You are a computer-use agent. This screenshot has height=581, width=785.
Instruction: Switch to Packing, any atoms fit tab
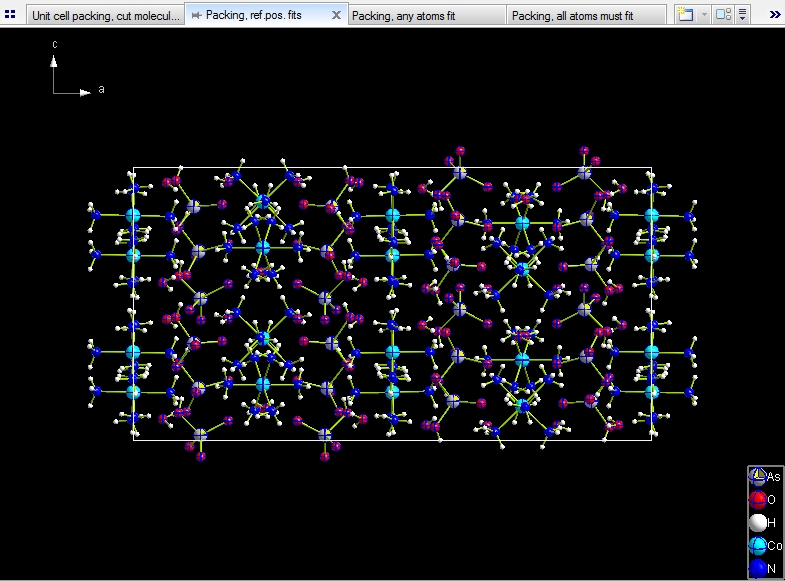(x=426, y=16)
